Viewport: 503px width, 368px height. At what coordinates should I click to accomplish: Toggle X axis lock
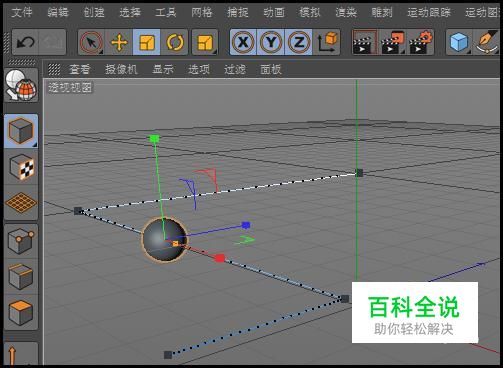tap(243, 42)
